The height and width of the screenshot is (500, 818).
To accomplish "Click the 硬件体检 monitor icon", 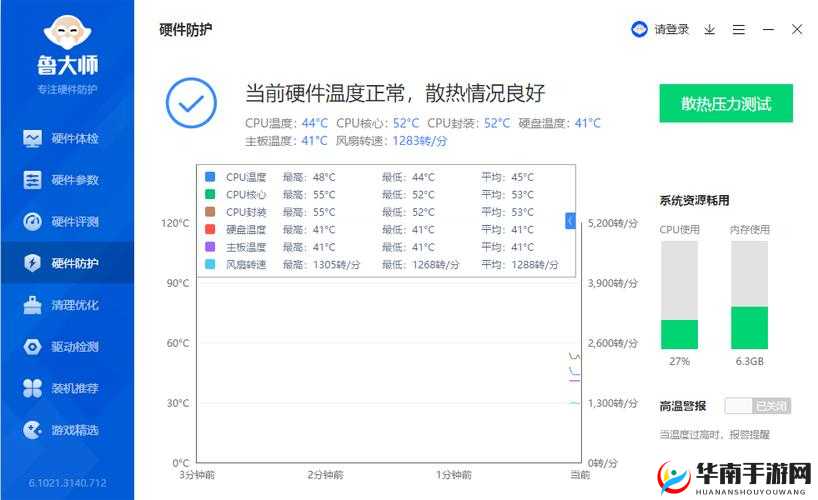I will point(32,138).
